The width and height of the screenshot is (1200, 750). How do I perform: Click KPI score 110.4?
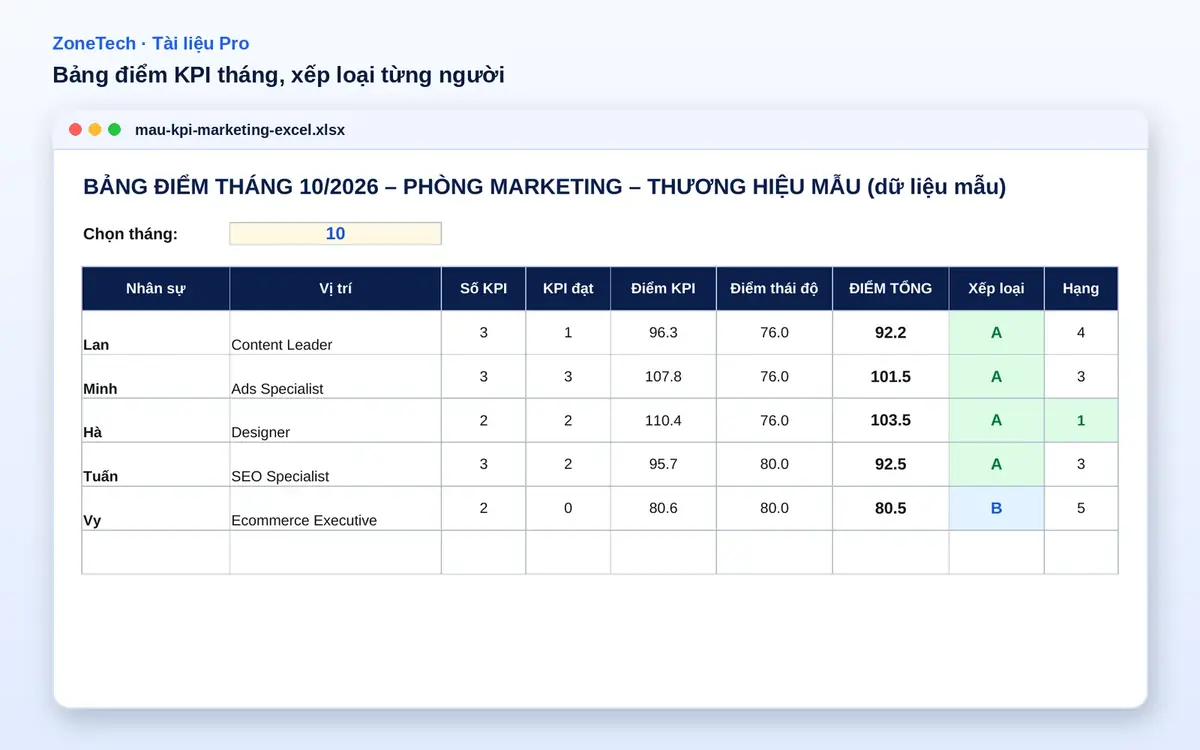click(663, 421)
